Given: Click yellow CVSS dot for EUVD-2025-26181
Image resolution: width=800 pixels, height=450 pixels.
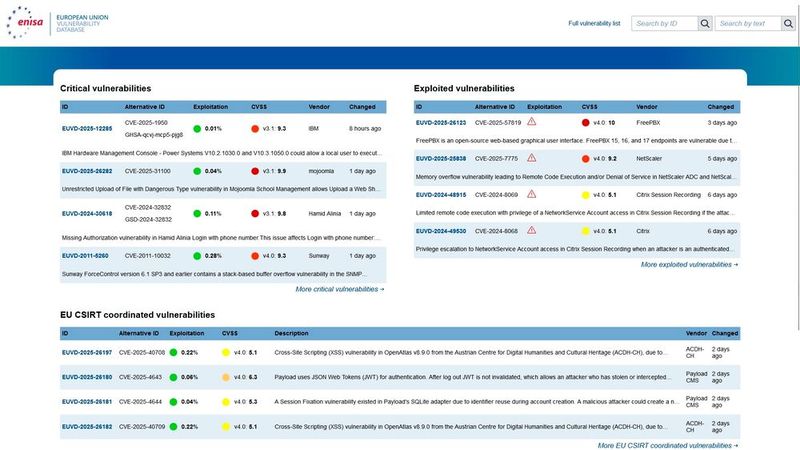Looking at the screenshot, I should (x=226, y=402).
